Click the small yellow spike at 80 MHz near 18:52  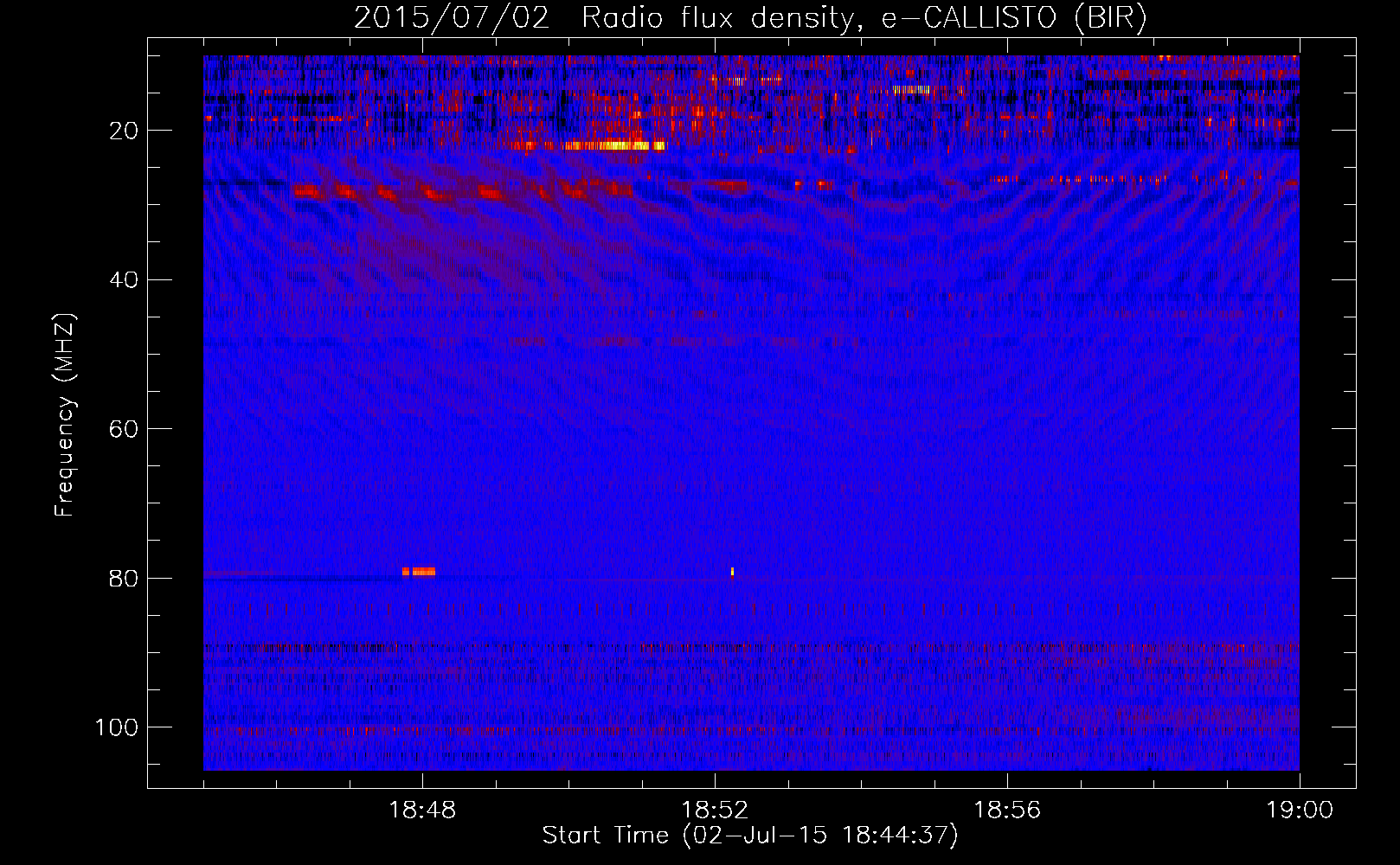(732, 571)
